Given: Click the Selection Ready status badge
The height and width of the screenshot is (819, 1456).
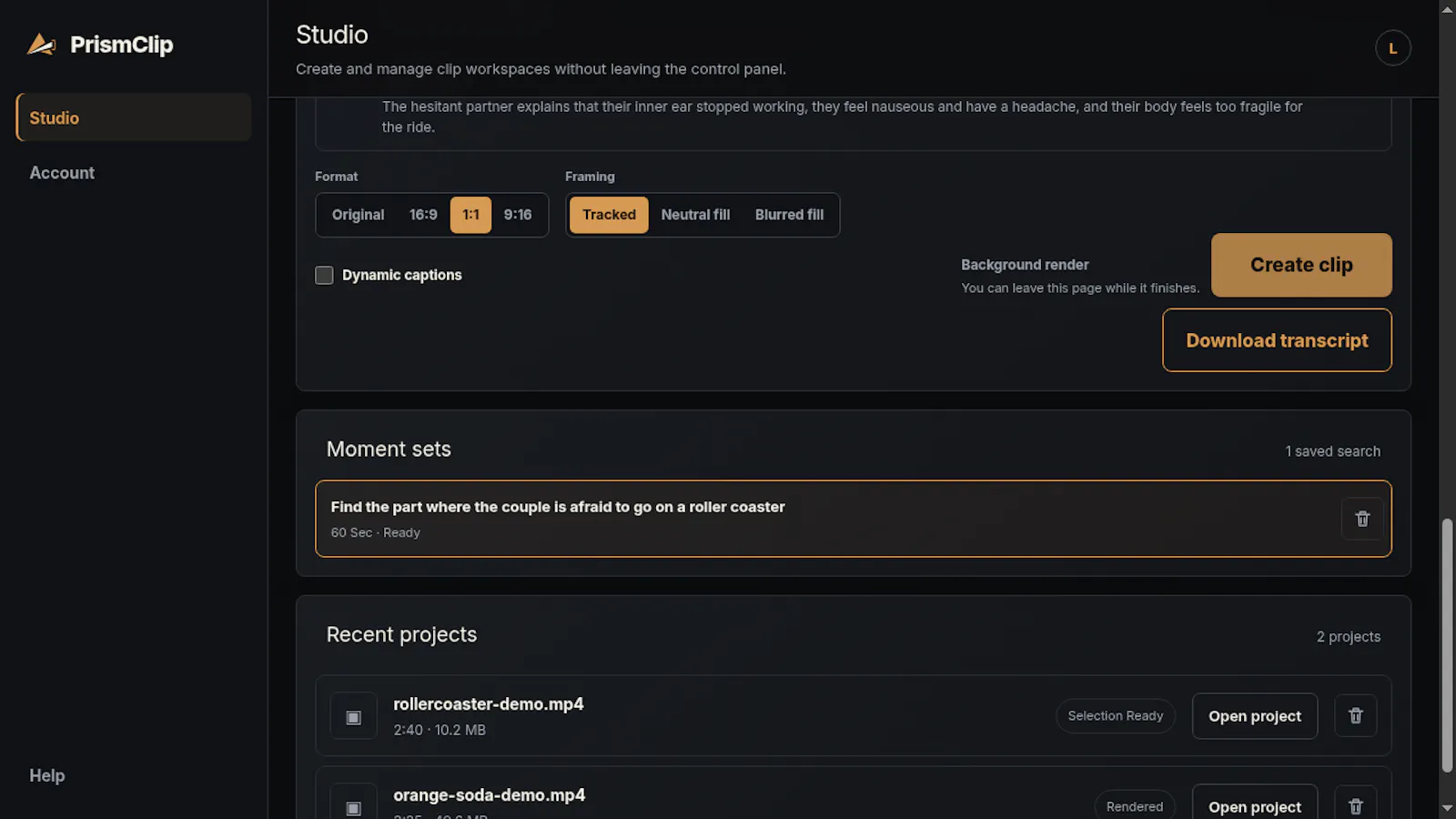Looking at the screenshot, I should [1115, 716].
